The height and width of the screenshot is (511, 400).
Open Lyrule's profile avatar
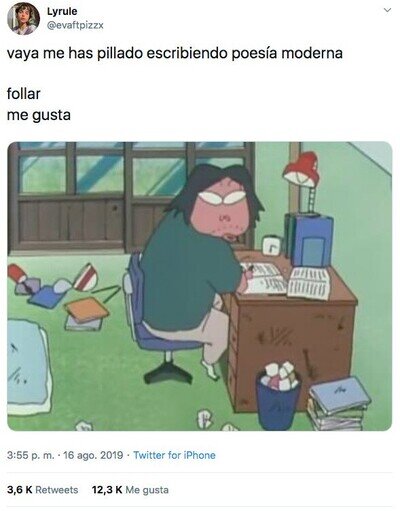pos(24,19)
